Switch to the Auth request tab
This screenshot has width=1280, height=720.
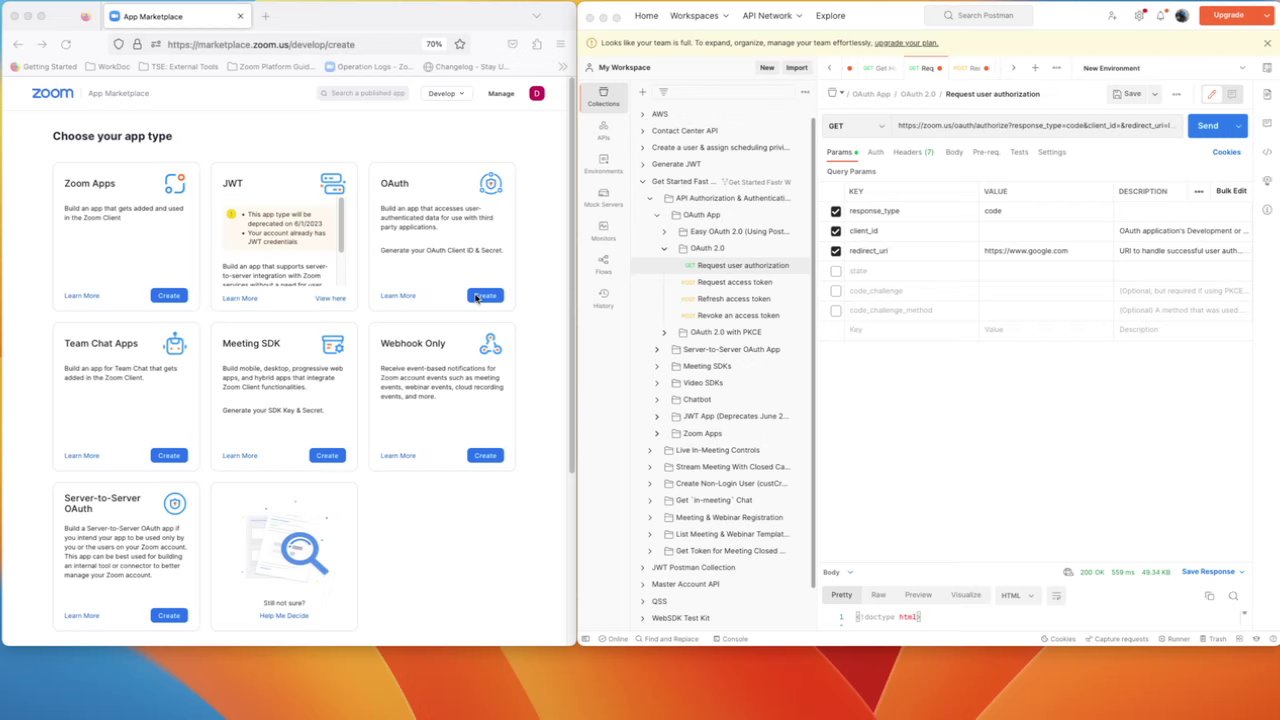[875, 152]
